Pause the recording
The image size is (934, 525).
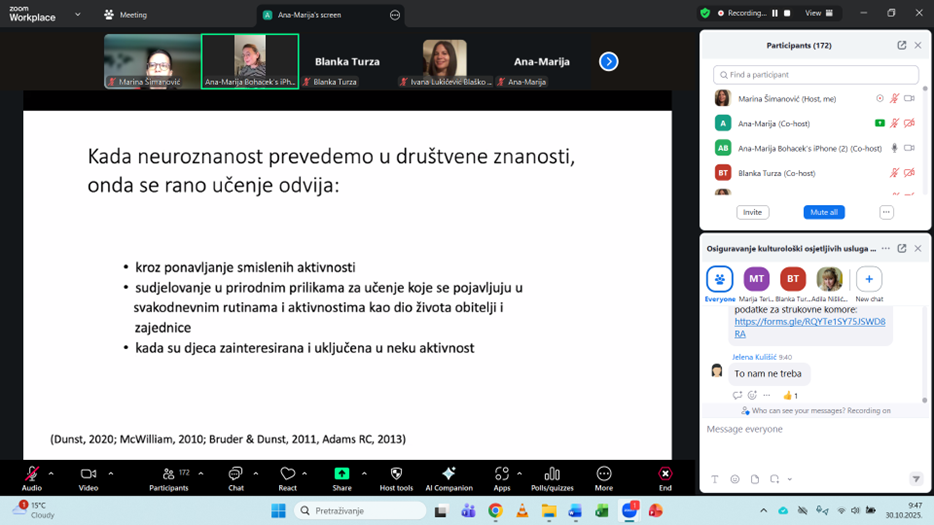(x=774, y=13)
